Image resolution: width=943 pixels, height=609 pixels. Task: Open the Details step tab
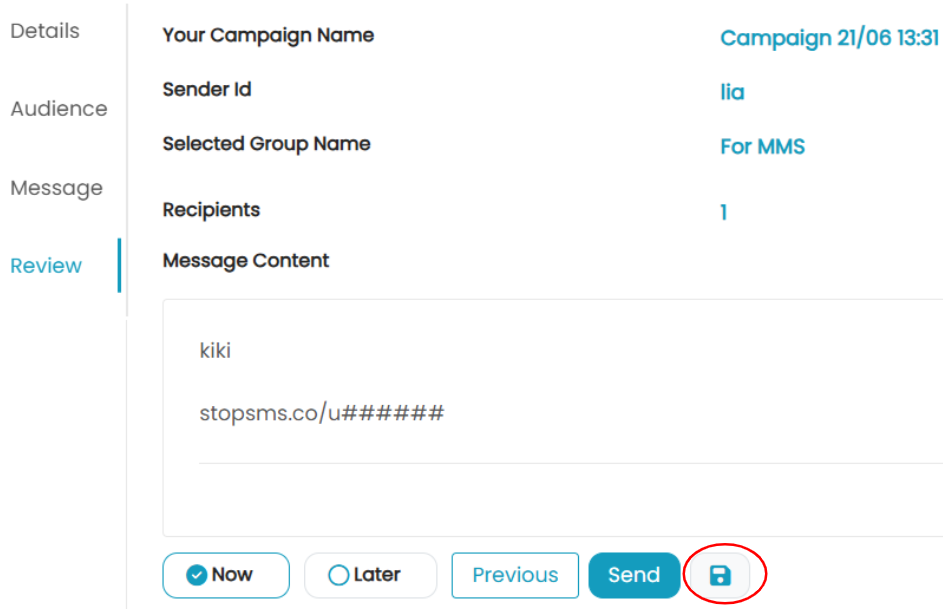(45, 31)
